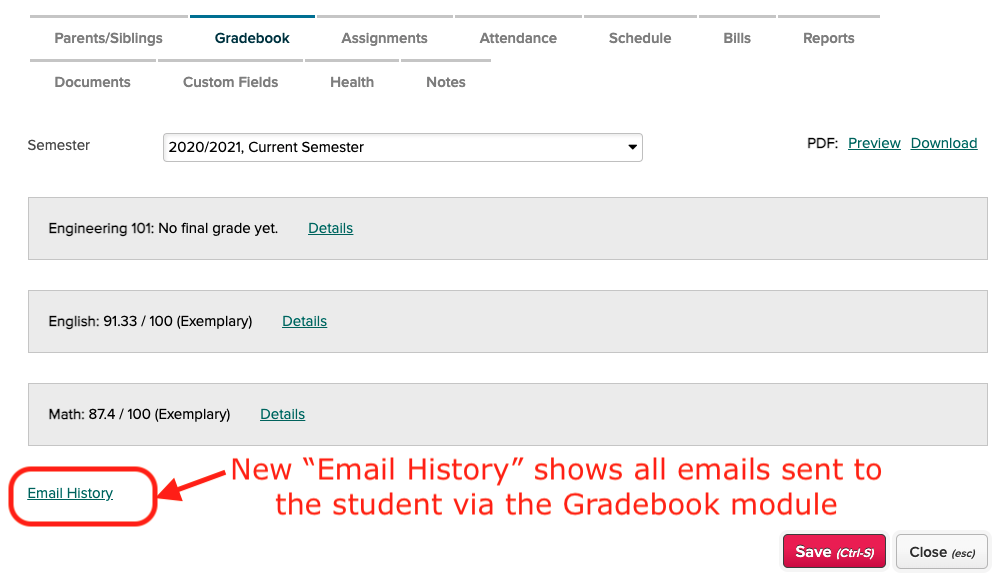Click the Close (esc) button
This screenshot has width=1008, height=582.
942,552
